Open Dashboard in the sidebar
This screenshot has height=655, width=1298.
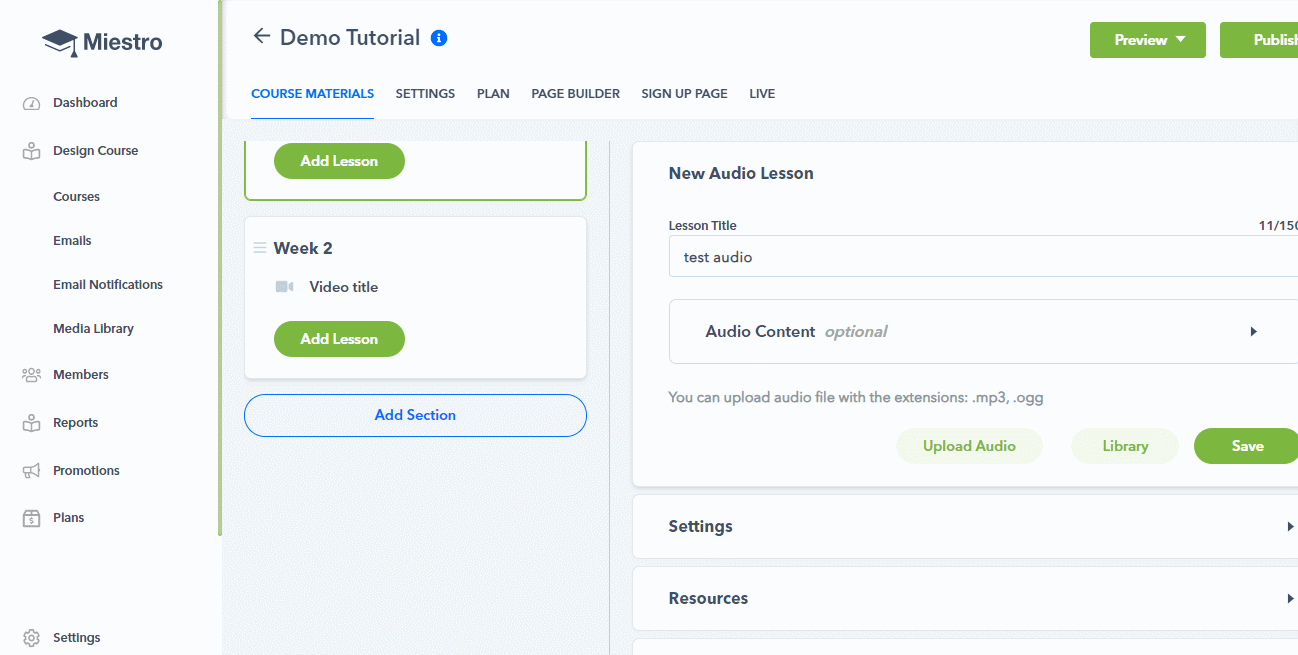[x=85, y=103]
